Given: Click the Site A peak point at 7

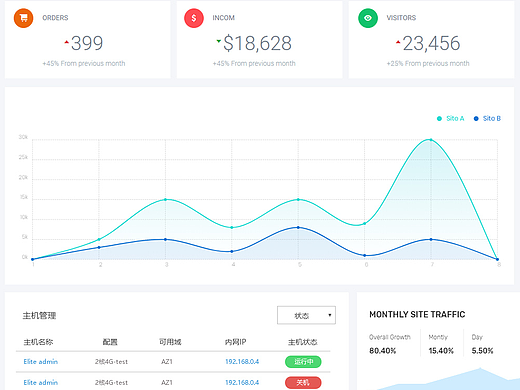Looking at the screenshot, I should (431, 140).
